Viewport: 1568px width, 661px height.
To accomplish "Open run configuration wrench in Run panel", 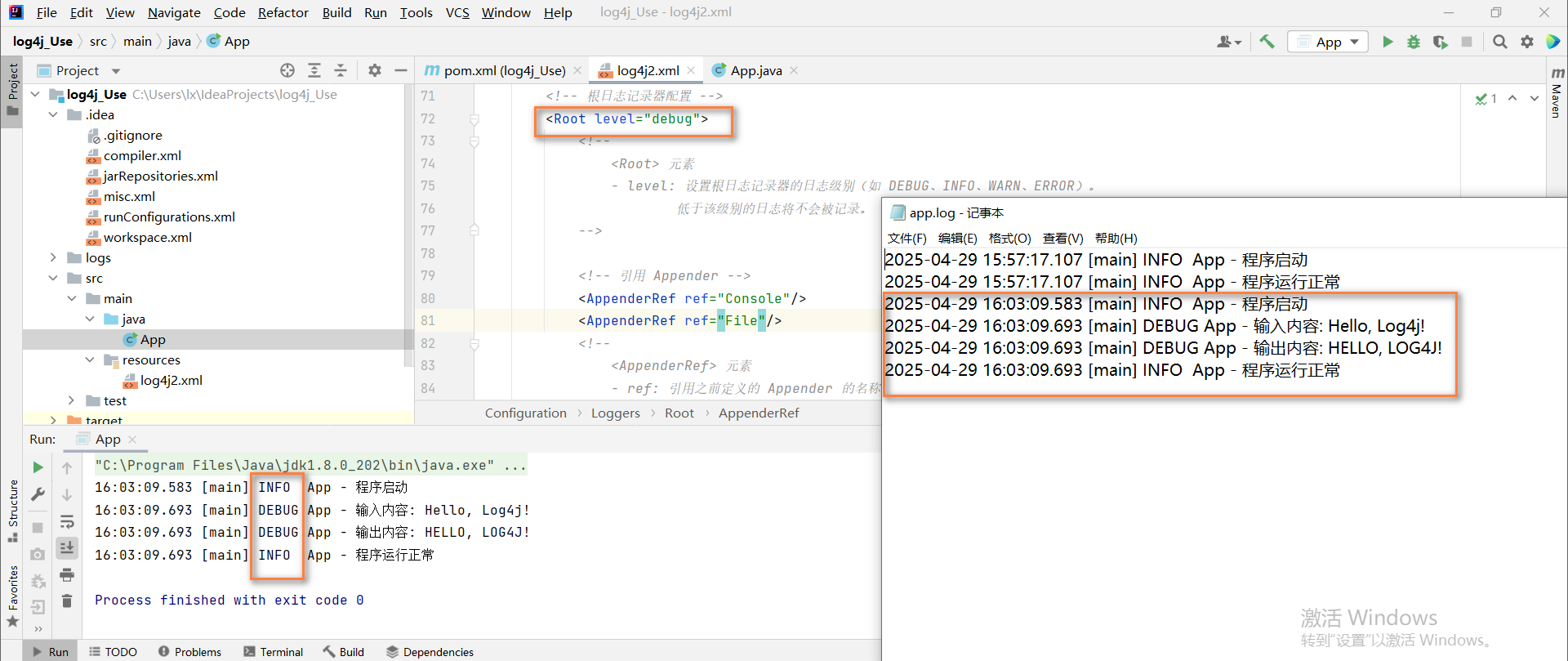I will tap(38, 494).
